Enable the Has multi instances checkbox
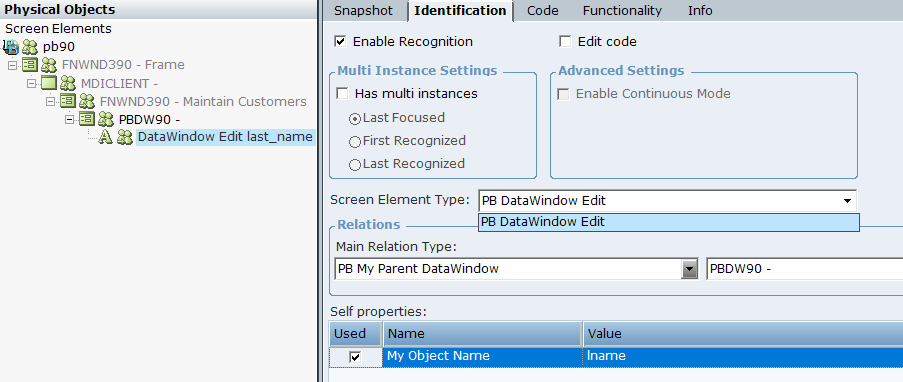The width and height of the screenshot is (903, 382). coord(343,93)
